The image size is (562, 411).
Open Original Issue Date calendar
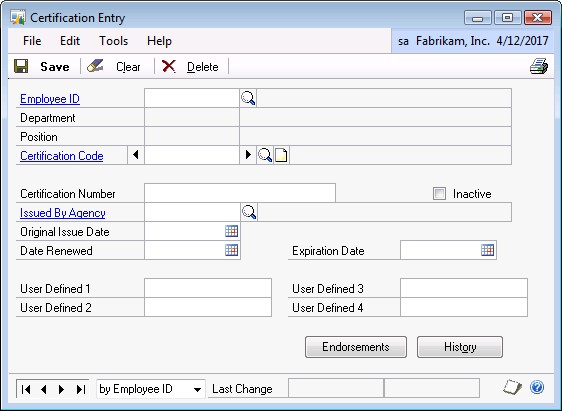[x=232, y=231]
